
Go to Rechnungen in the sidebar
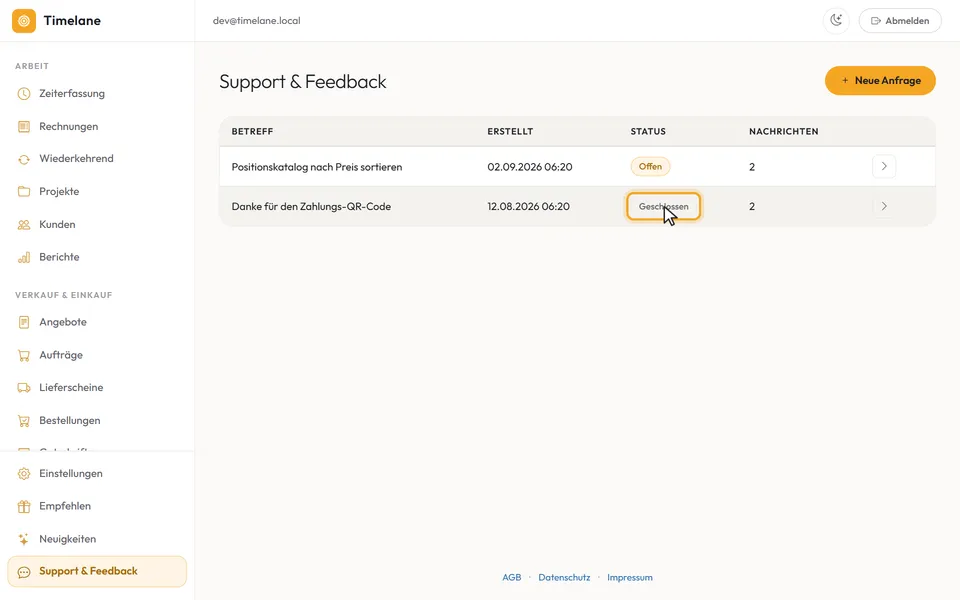97,127
